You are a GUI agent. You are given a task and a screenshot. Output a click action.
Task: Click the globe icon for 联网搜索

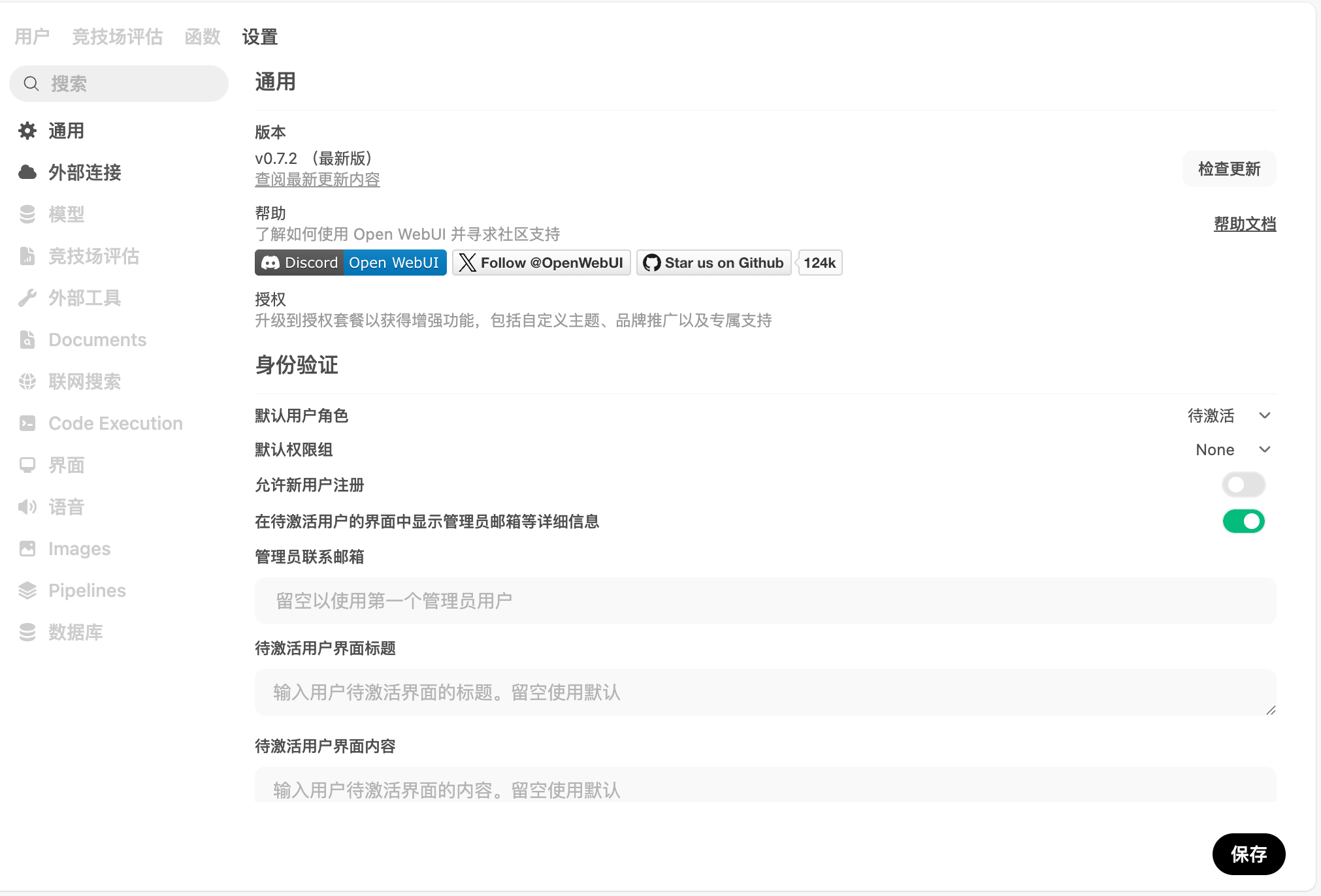coord(27,381)
